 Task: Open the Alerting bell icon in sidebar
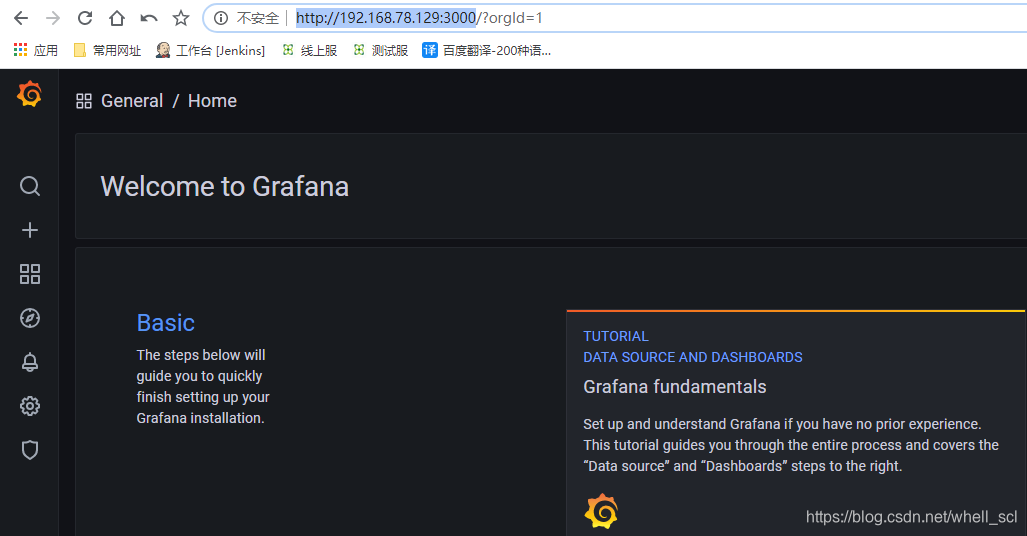pos(29,362)
